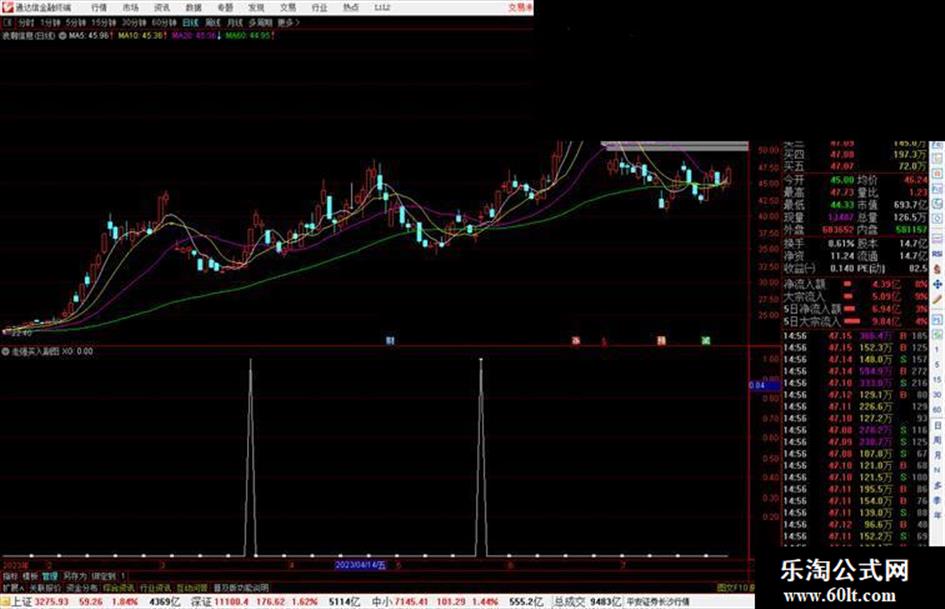Select the 周线 weekly period tab

pos(213,22)
